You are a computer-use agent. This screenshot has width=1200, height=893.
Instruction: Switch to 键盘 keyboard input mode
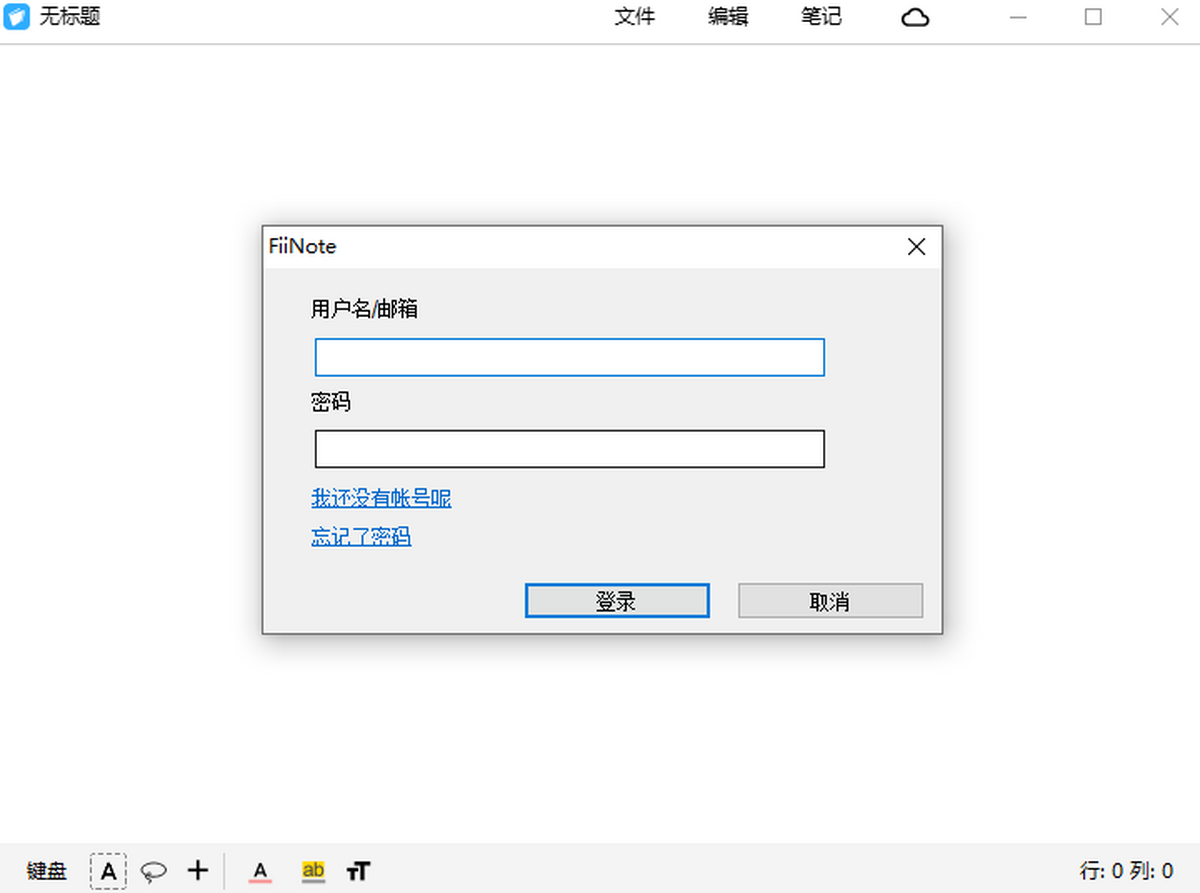click(47, 871)
